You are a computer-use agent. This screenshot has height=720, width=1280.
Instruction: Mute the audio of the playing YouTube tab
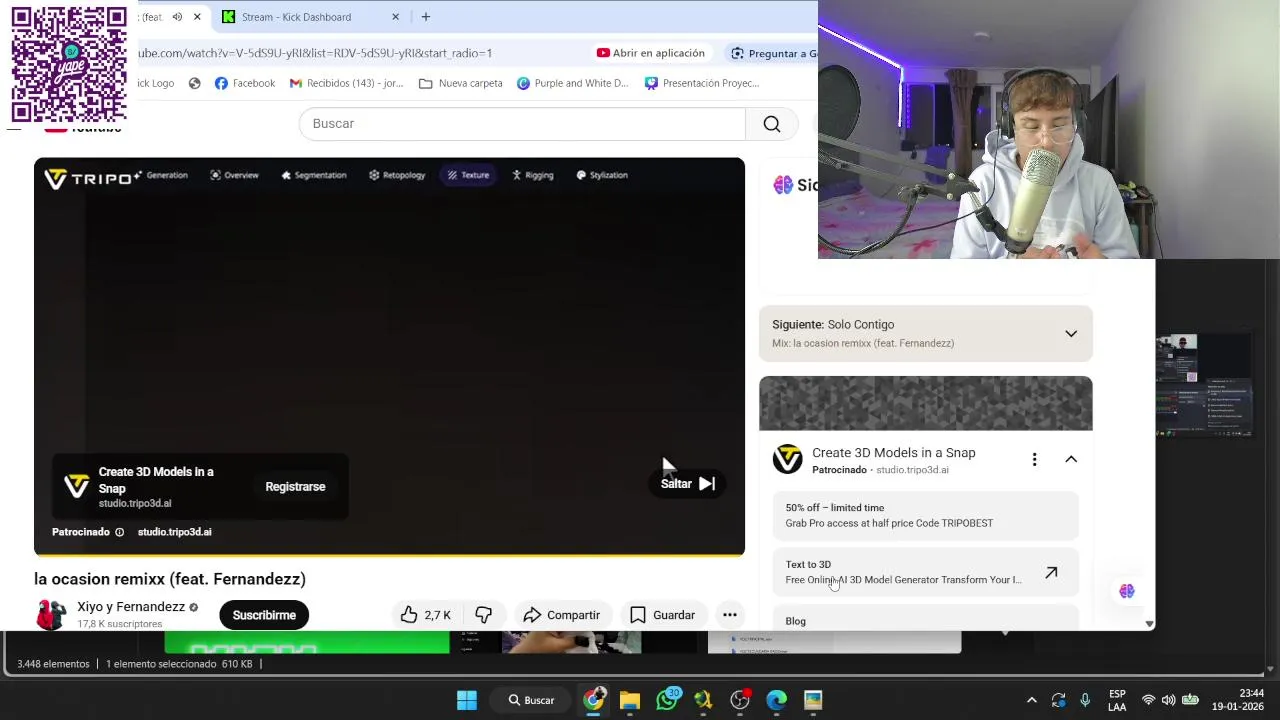177,17
